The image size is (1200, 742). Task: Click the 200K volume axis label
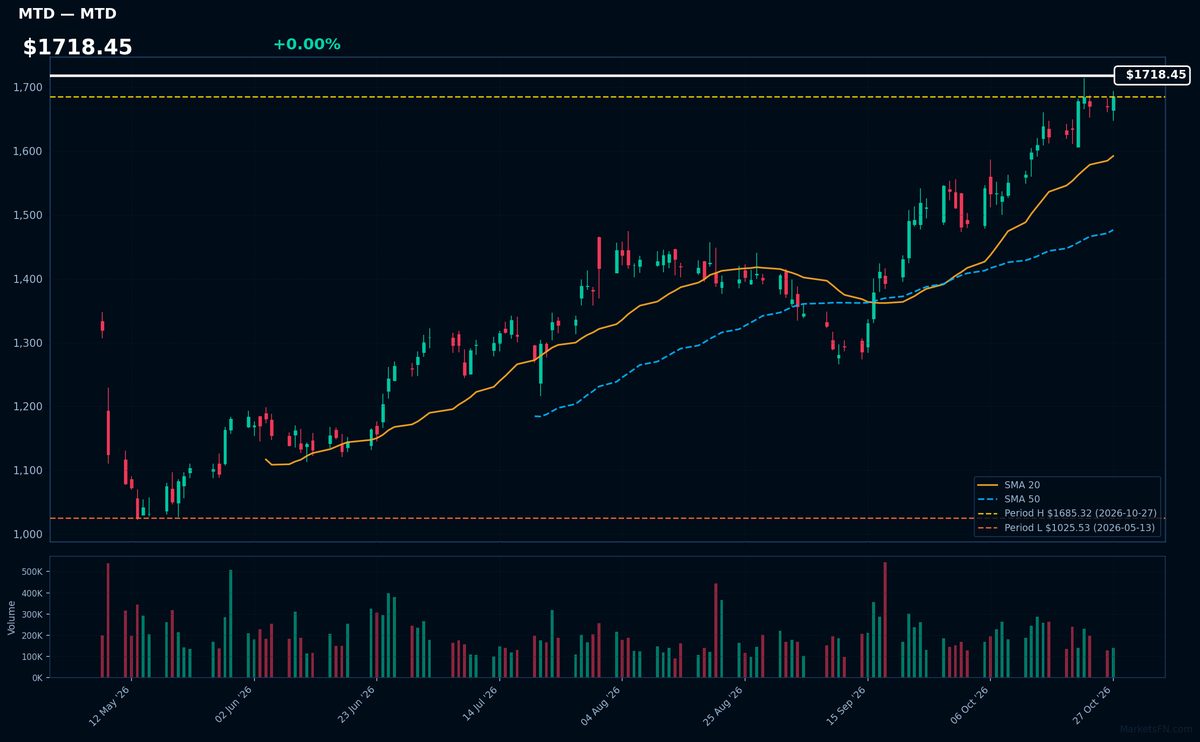tap(33, 636)
